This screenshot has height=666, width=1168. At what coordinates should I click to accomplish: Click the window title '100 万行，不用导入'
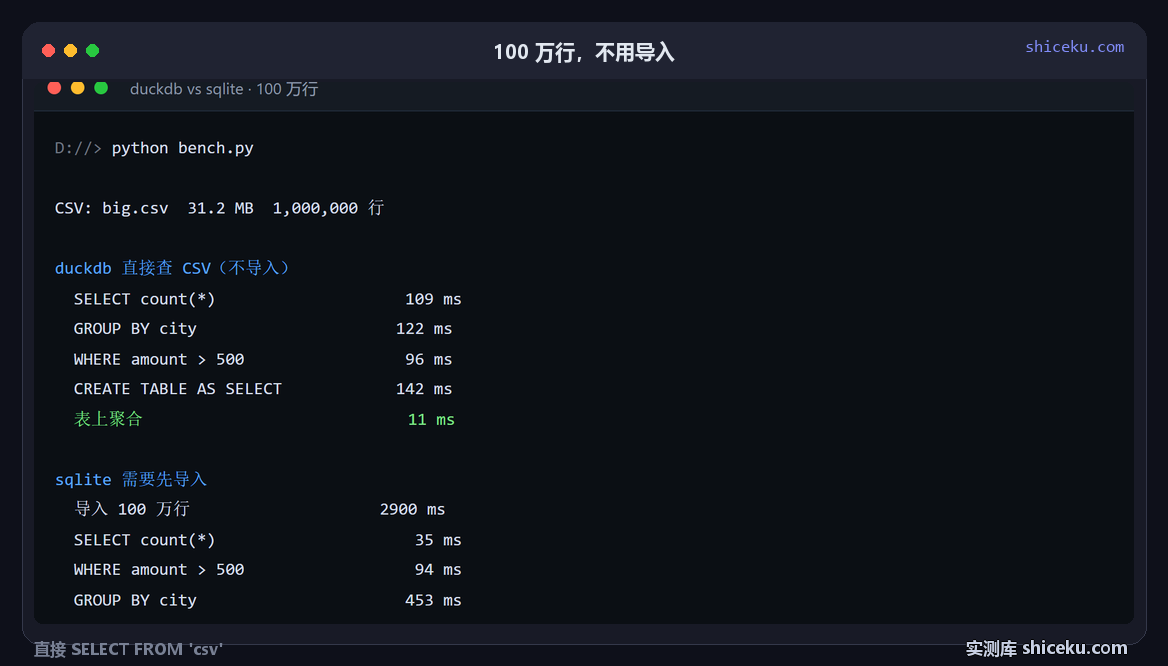[584, 52]
